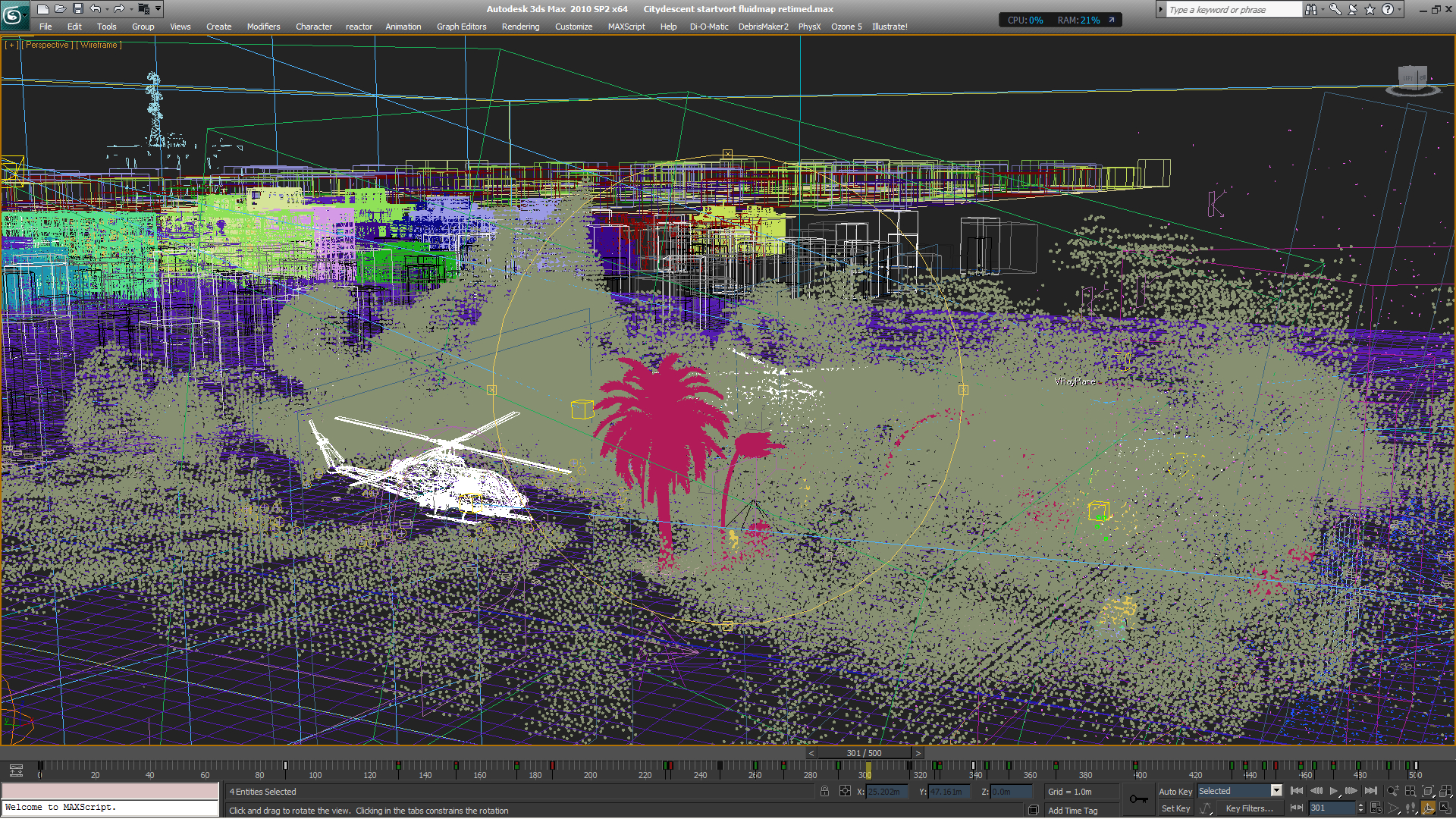1456x819 pixels.
Task: Toggle the Selection Lock padlock
Action: [824, 791]
